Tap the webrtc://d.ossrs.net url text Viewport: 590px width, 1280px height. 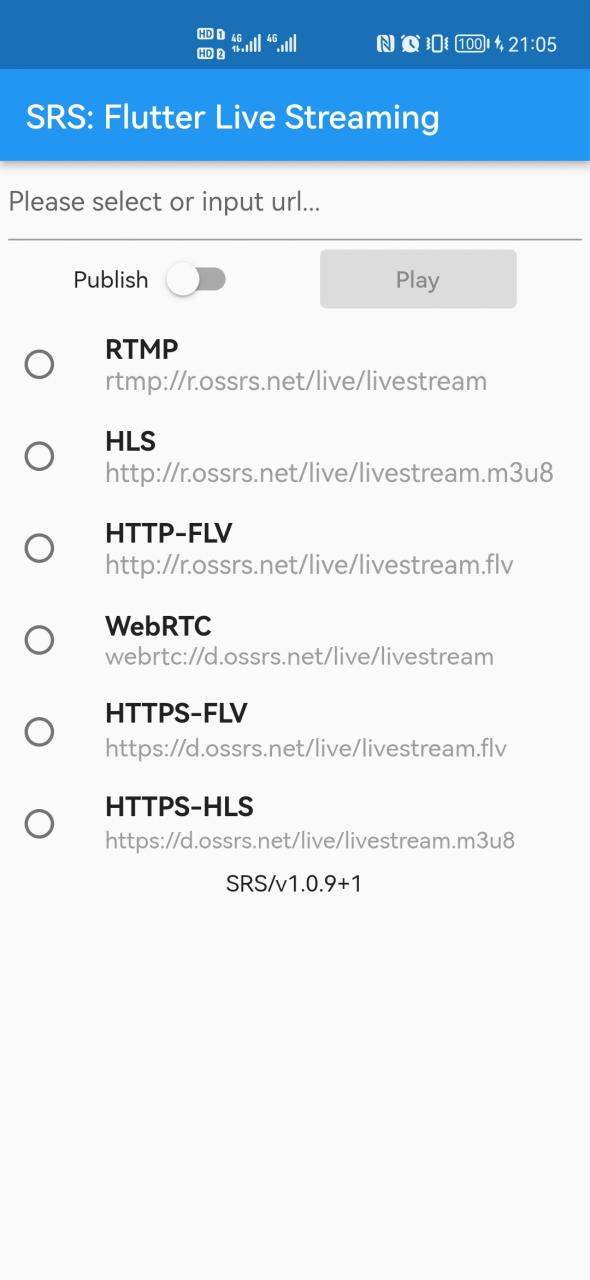[299, 657]
